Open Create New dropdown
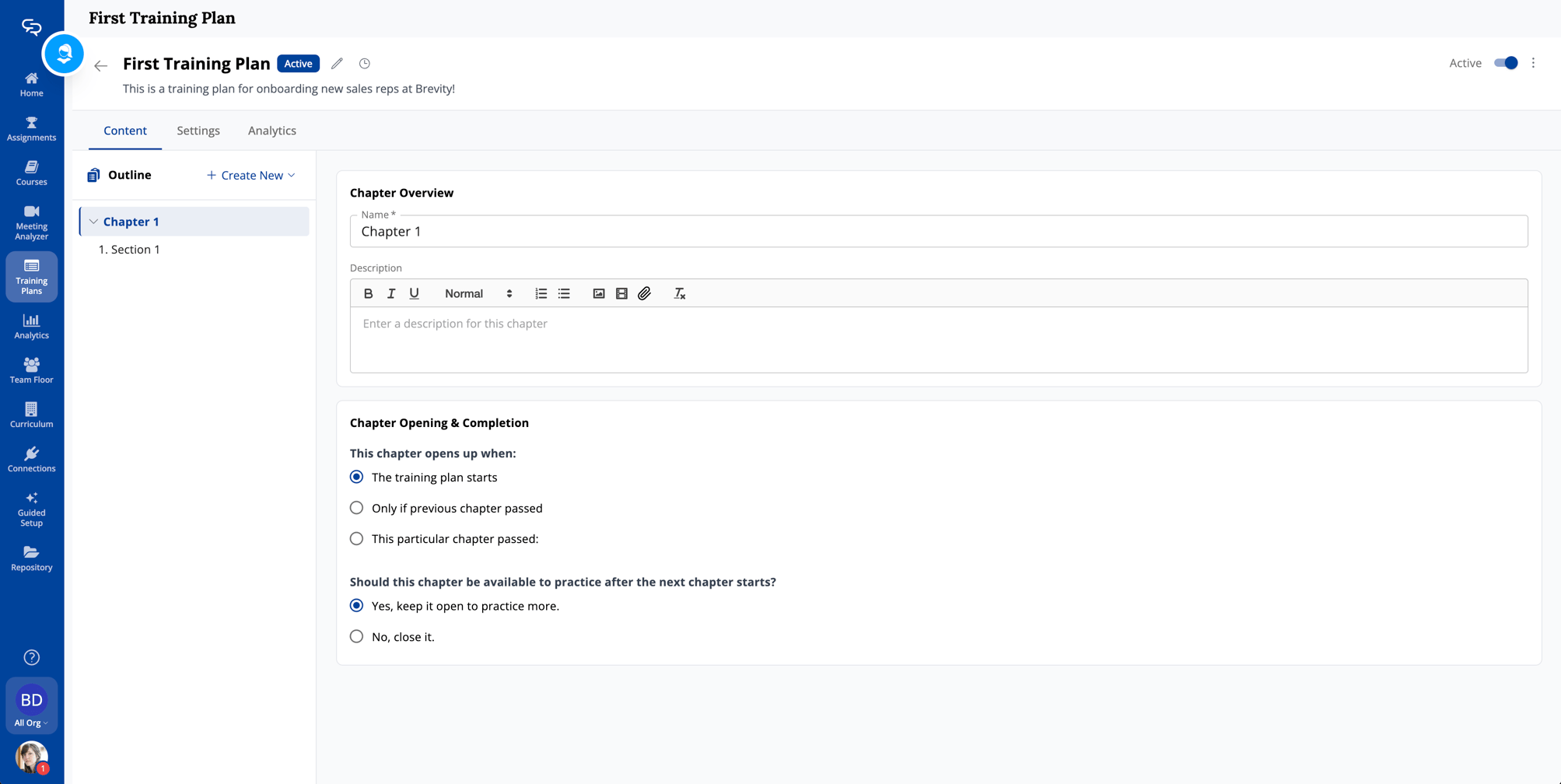 [250, 175]
